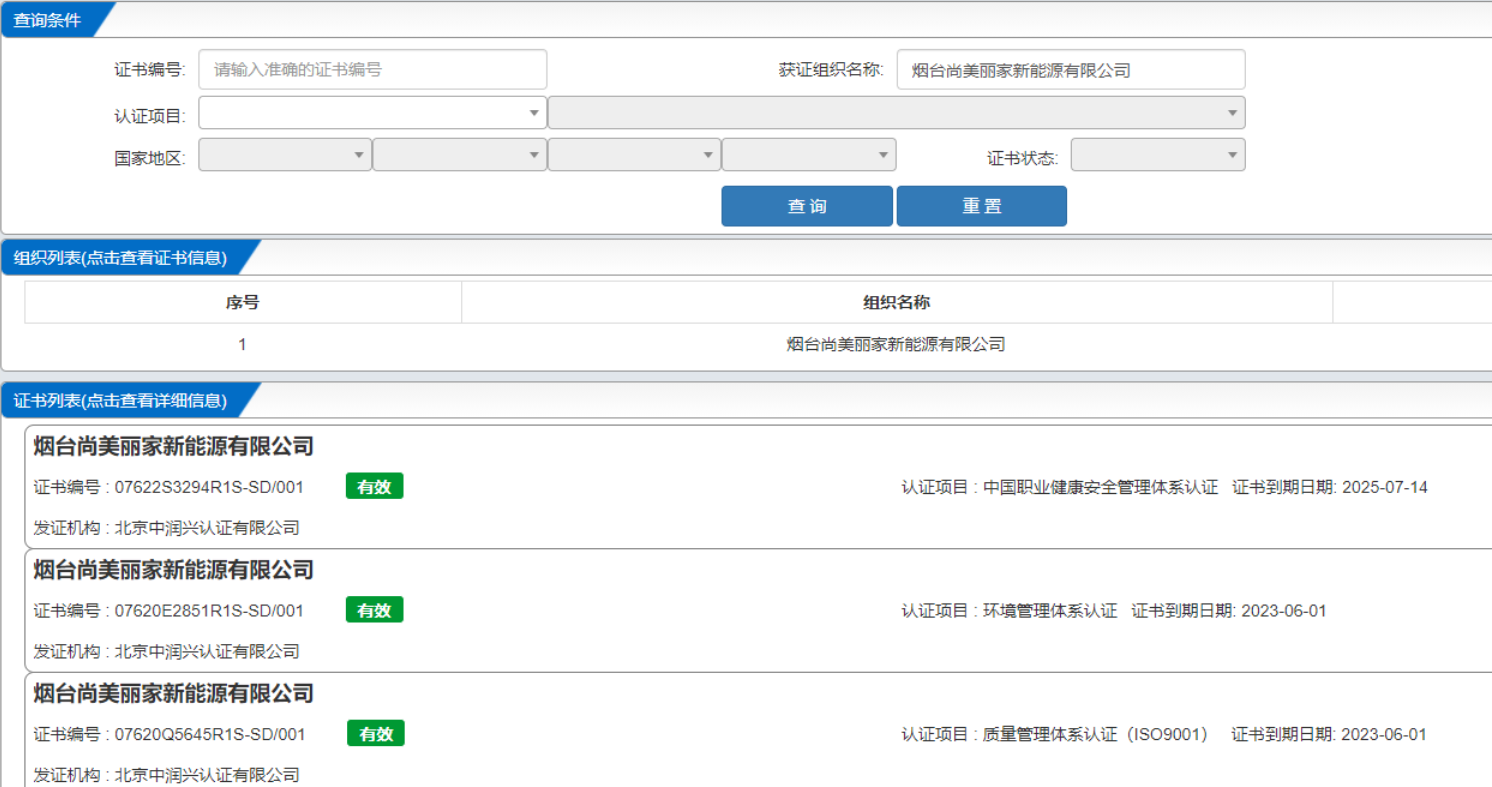This screenshot has height=787, width=1492.
Task: Click the 证书编号 input field
Action: click(373, 70)
